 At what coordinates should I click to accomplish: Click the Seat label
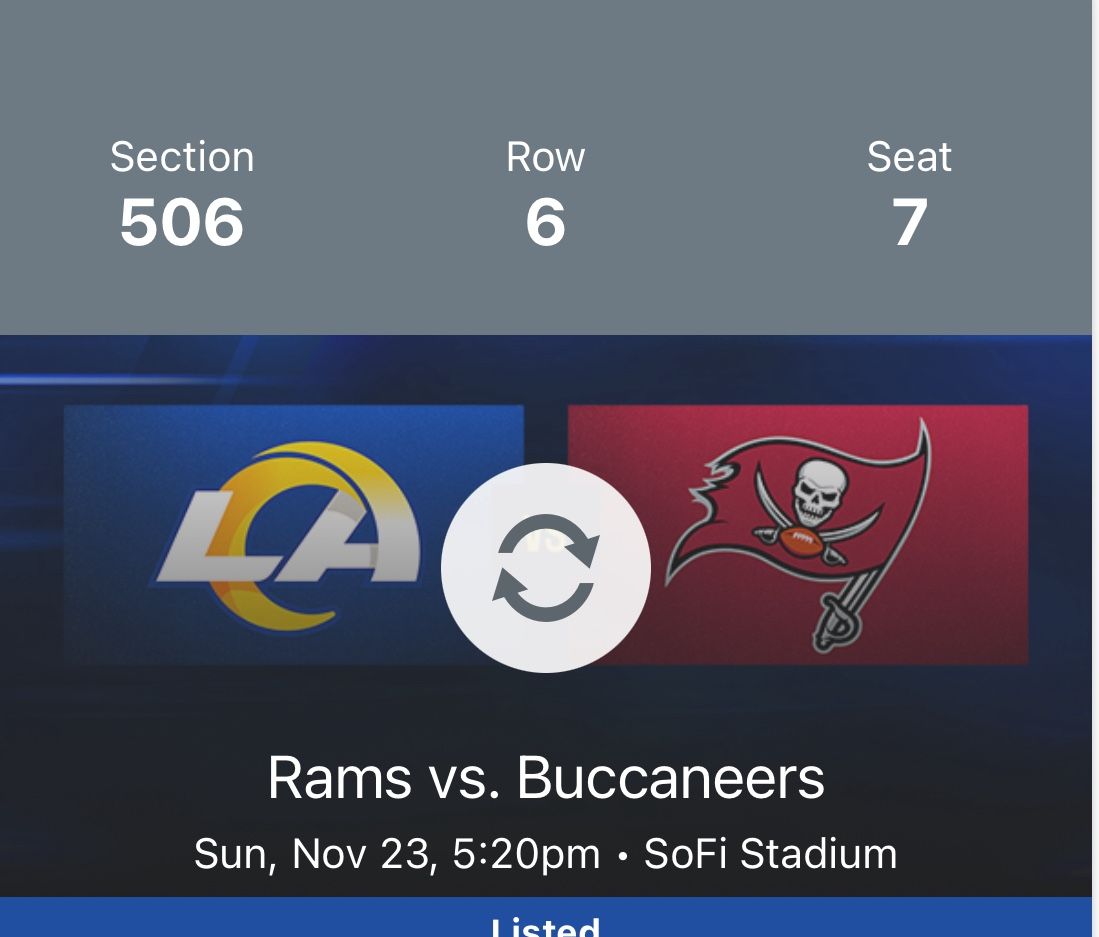coord(909,157)
